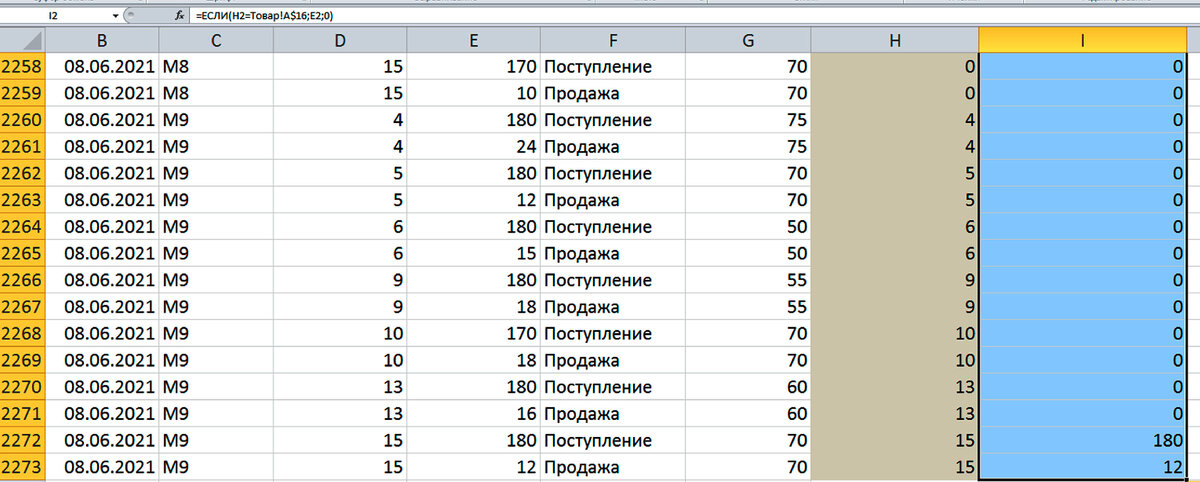This screenshot has height=482, width=1200.
Task: Click the formula bar with ЕСЛИ formula
Action: tap(695, 16)
